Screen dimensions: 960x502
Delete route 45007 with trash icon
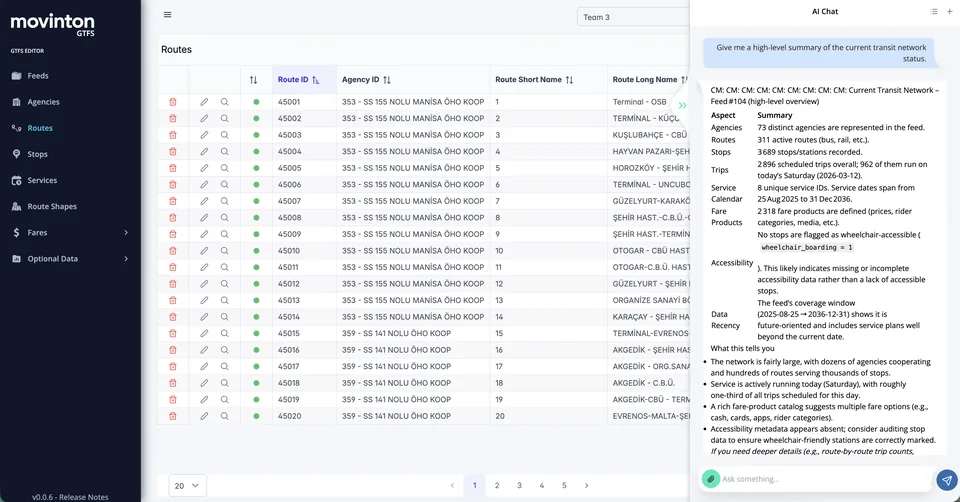tap(173, 201)
